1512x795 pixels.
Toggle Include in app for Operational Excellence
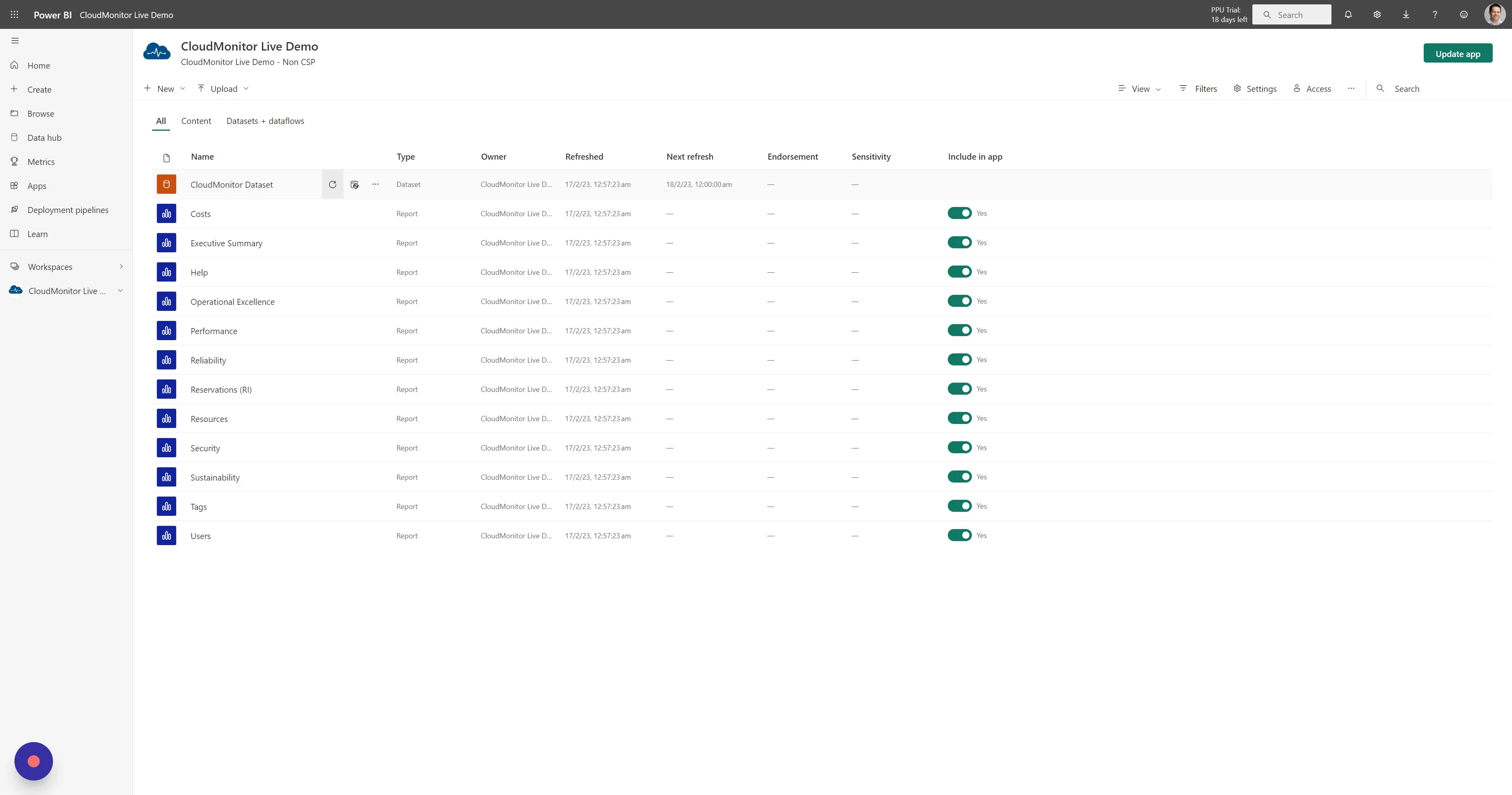point(960,301)
